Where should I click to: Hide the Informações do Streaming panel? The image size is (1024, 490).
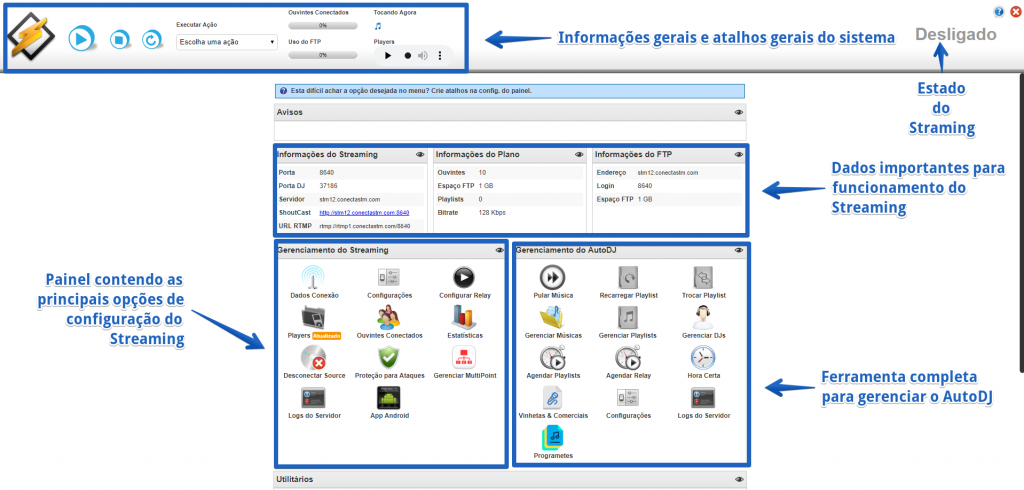420,155
